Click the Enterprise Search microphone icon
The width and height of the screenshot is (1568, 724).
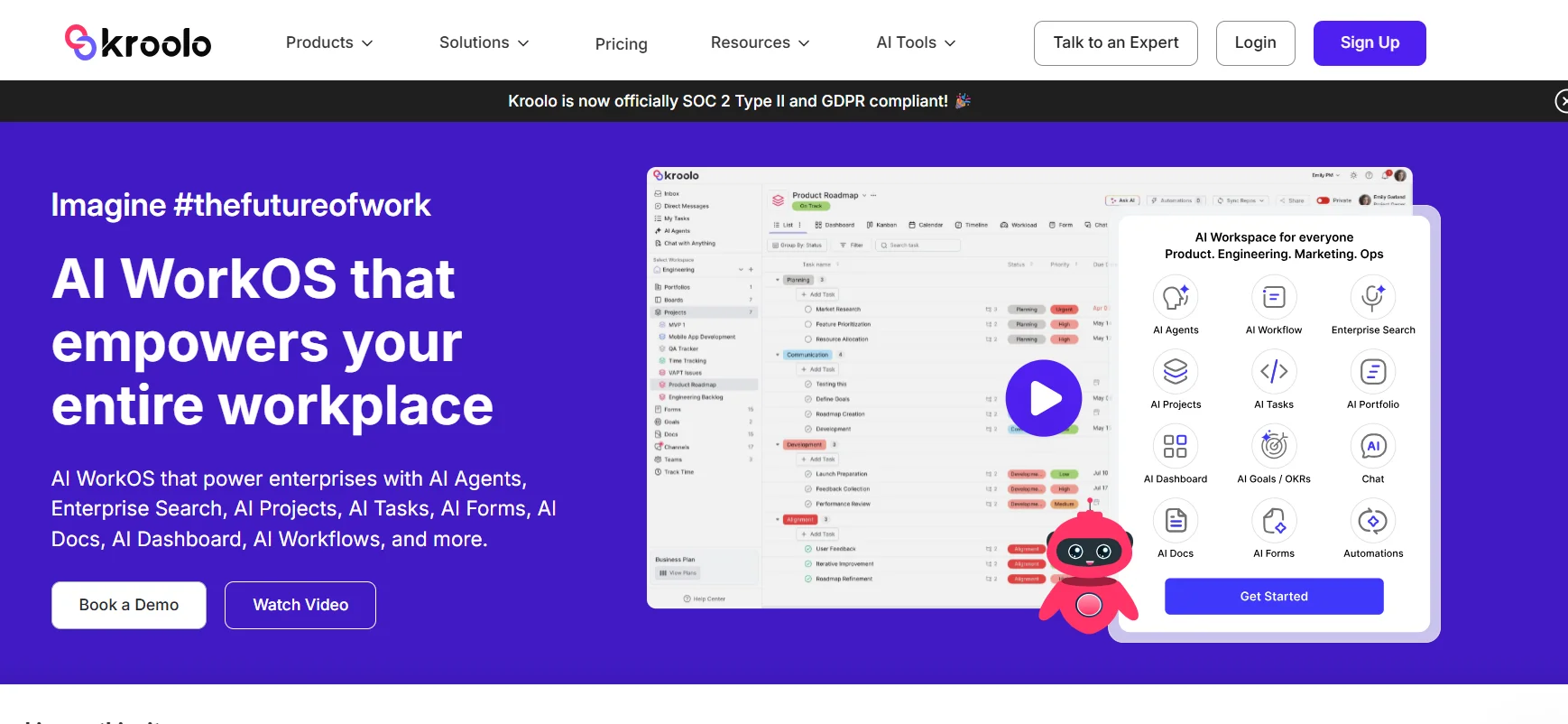point(1372,297)
